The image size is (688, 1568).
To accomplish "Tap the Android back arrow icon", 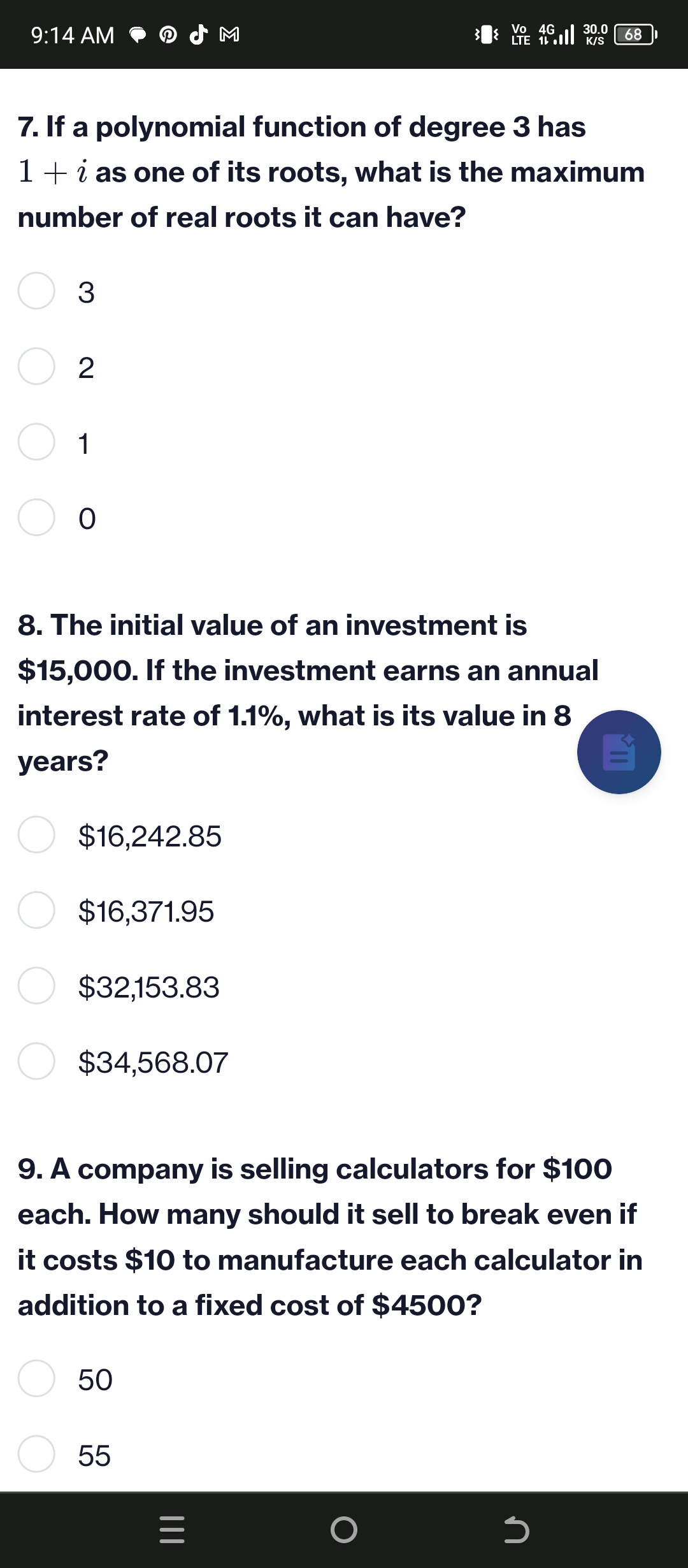I will (516, 1530).
